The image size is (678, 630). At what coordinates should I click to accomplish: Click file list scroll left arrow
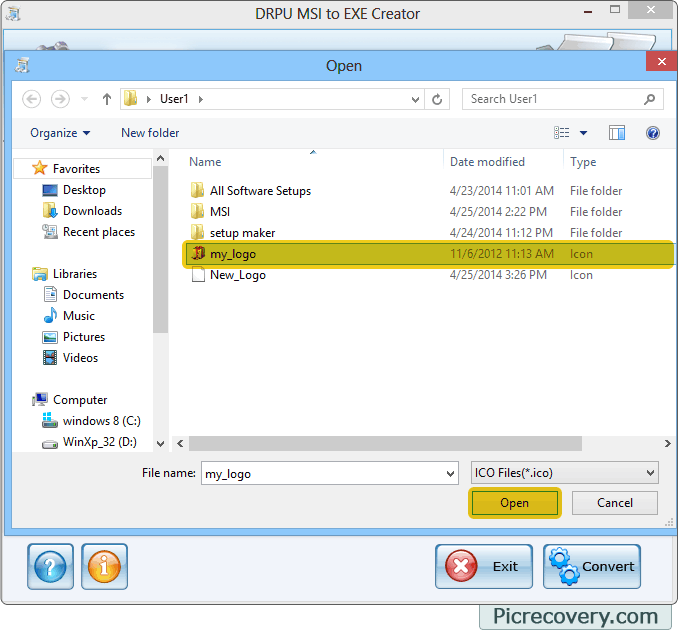click(180, 444)
